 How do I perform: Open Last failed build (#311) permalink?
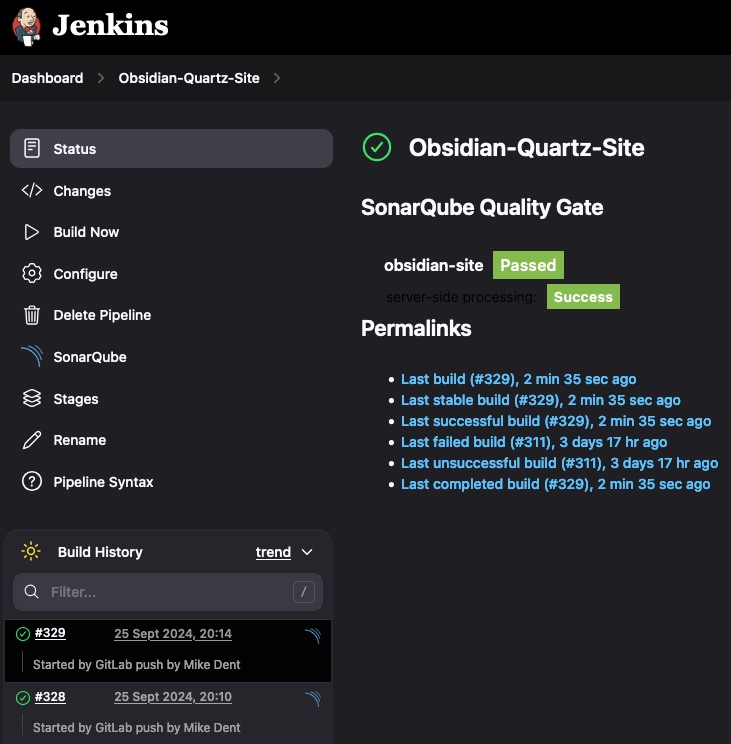(534, 442)
